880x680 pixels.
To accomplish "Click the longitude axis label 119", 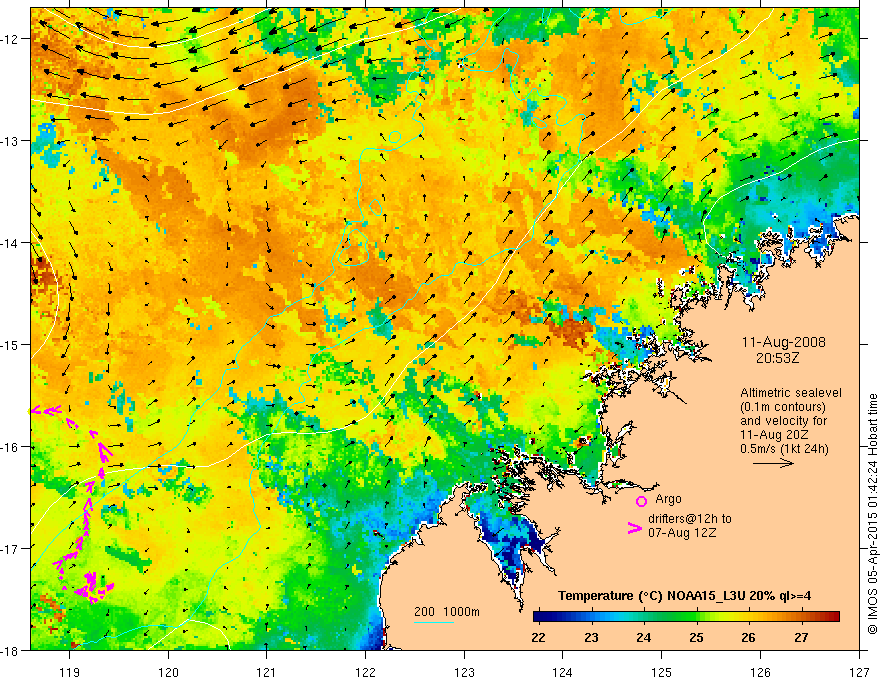I will 70,672.
